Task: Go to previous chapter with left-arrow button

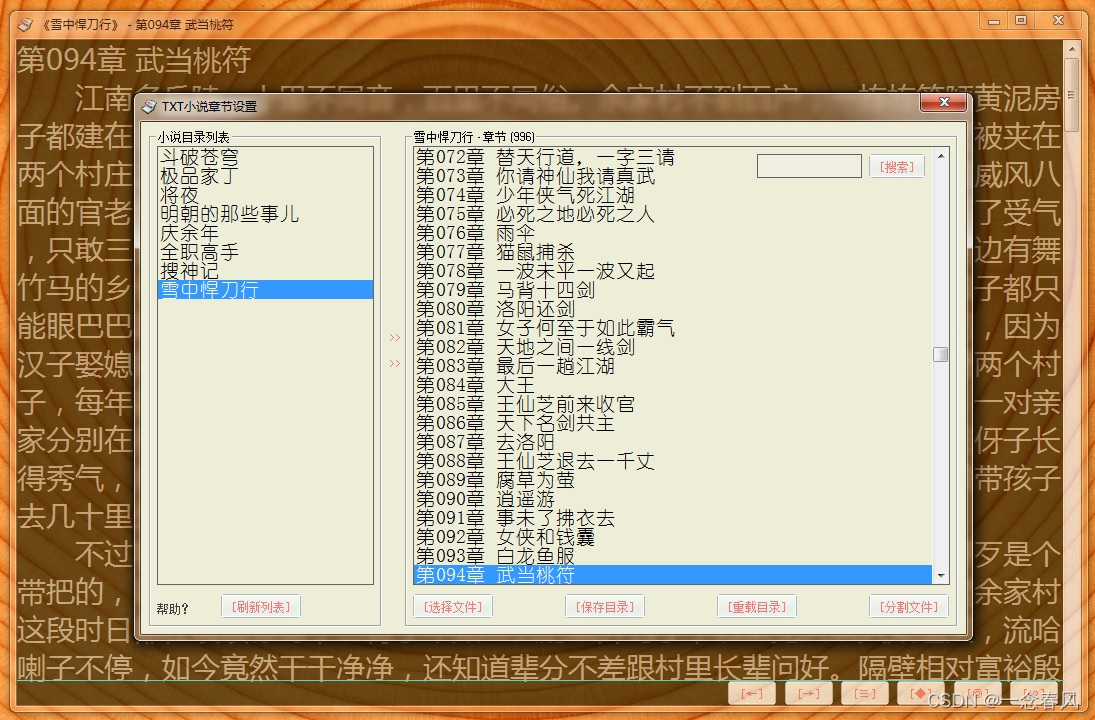Action: tap(752, 693)
